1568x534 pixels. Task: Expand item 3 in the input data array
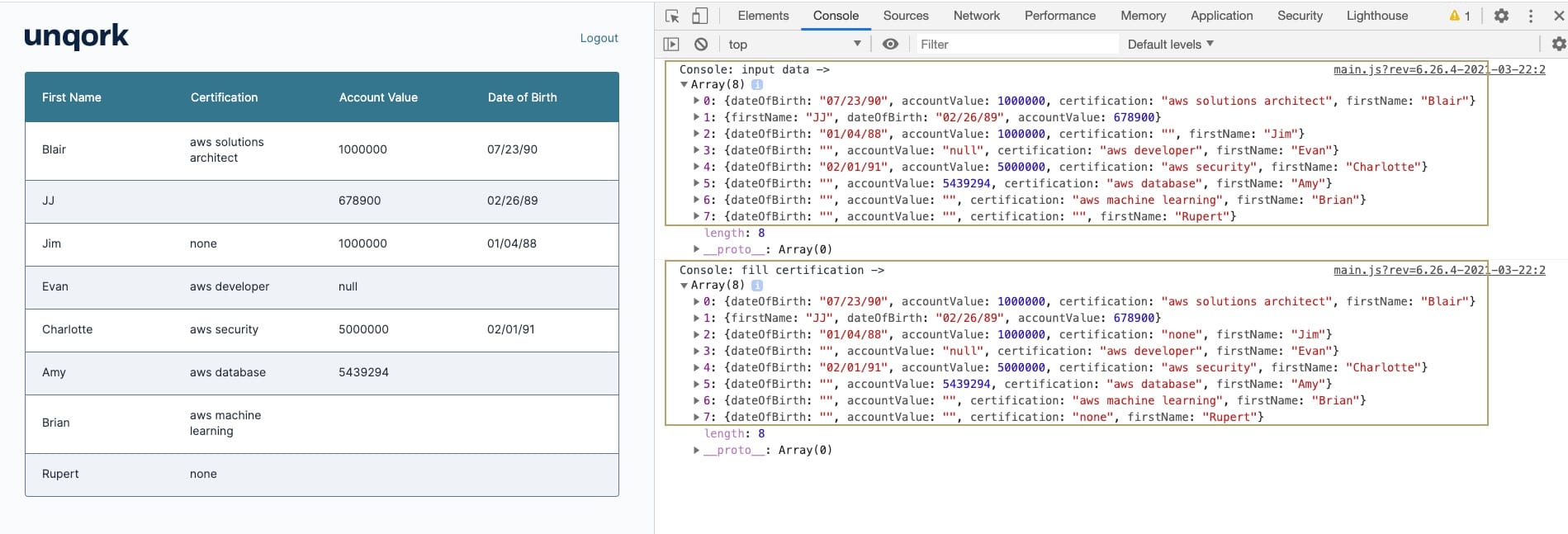[696, 151]
